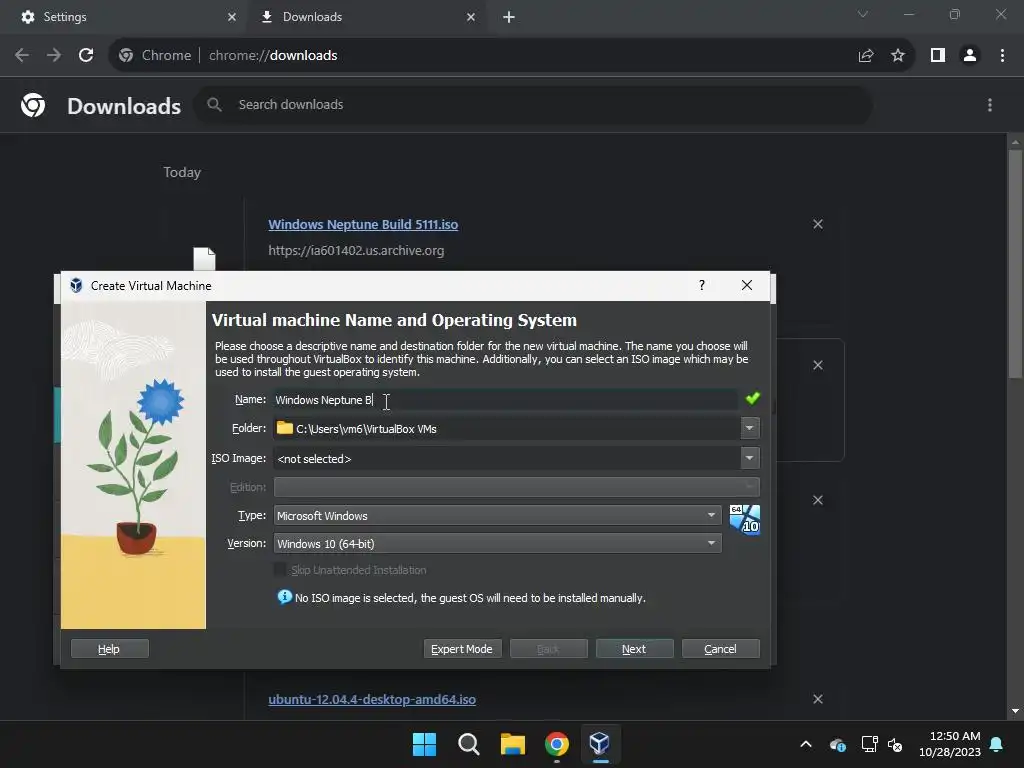Select the Downloads tab
Image resolution: width=1024 pixels, height=768 pixels.
pos(368,17)
